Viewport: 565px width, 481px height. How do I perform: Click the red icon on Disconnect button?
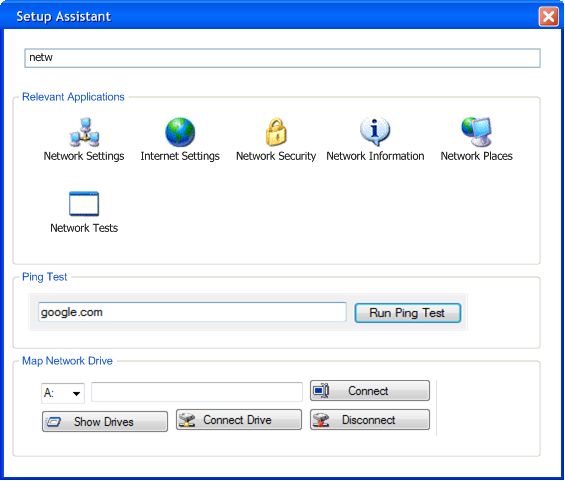(321, 420)
